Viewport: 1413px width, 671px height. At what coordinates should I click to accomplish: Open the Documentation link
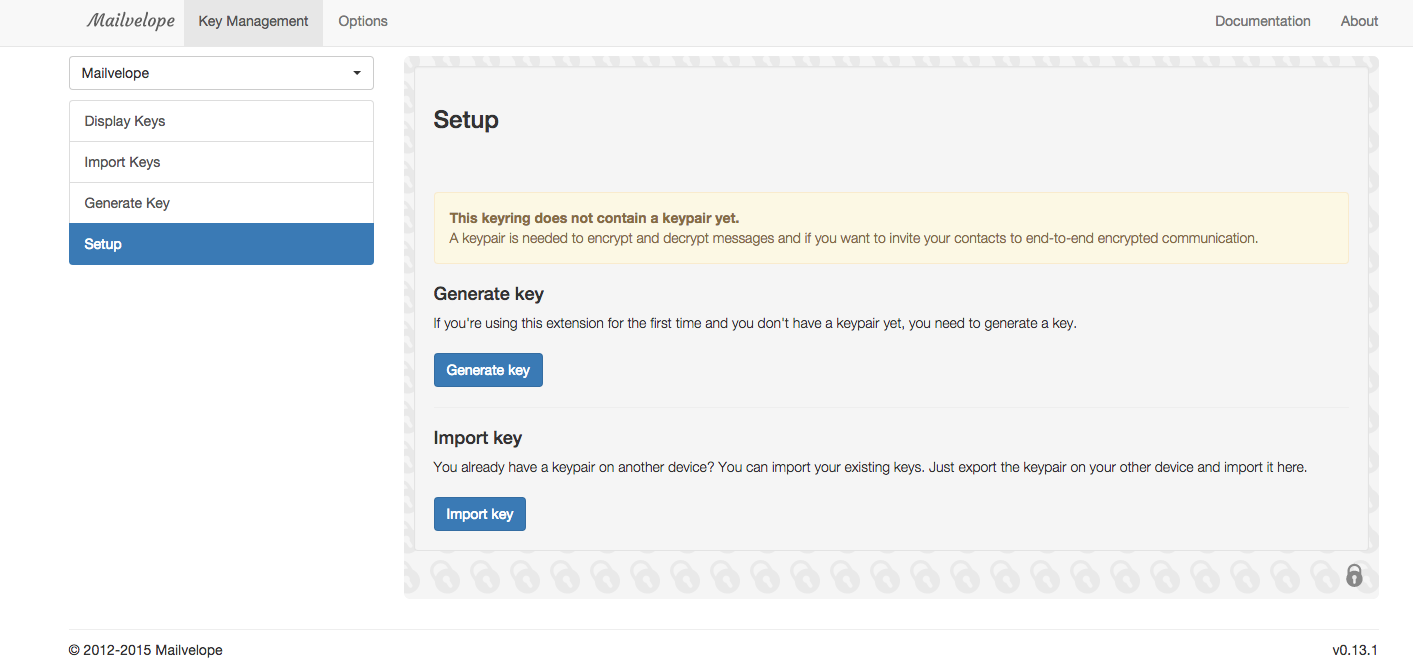(x=1262, y=21)
